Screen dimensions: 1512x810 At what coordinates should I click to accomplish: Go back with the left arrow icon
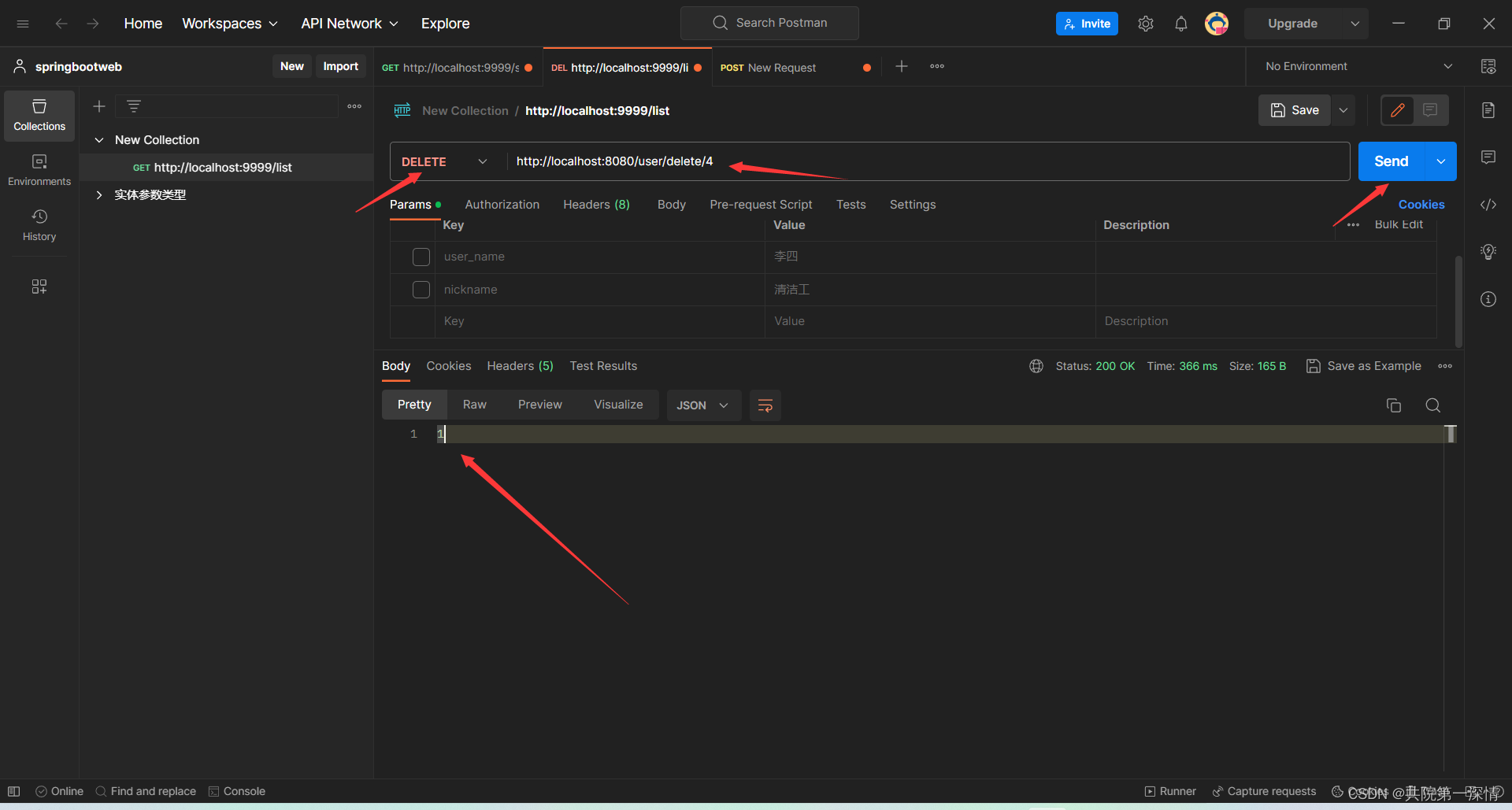(61, 24)
